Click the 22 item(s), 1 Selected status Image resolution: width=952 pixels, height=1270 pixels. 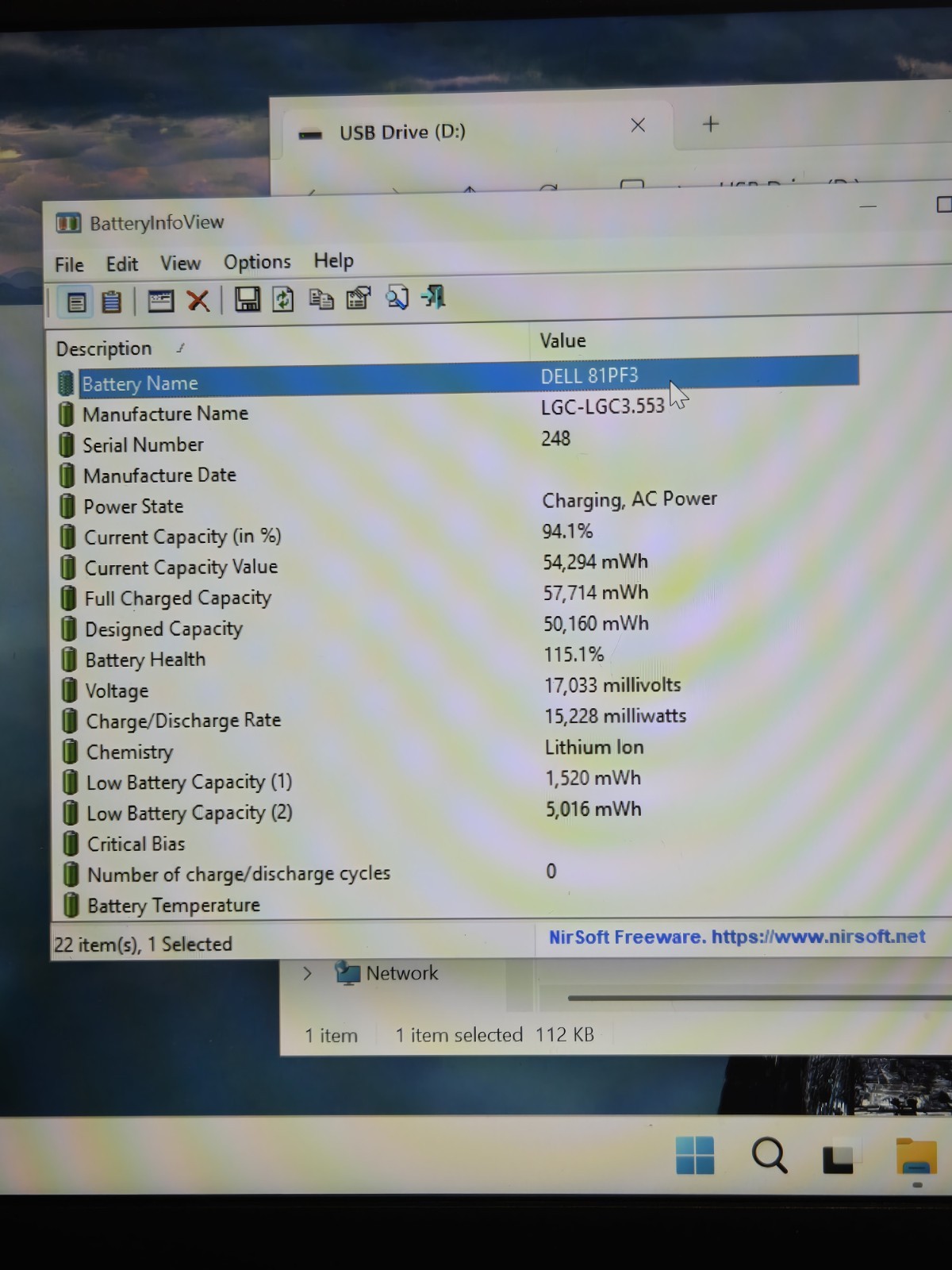click(143, 944)
